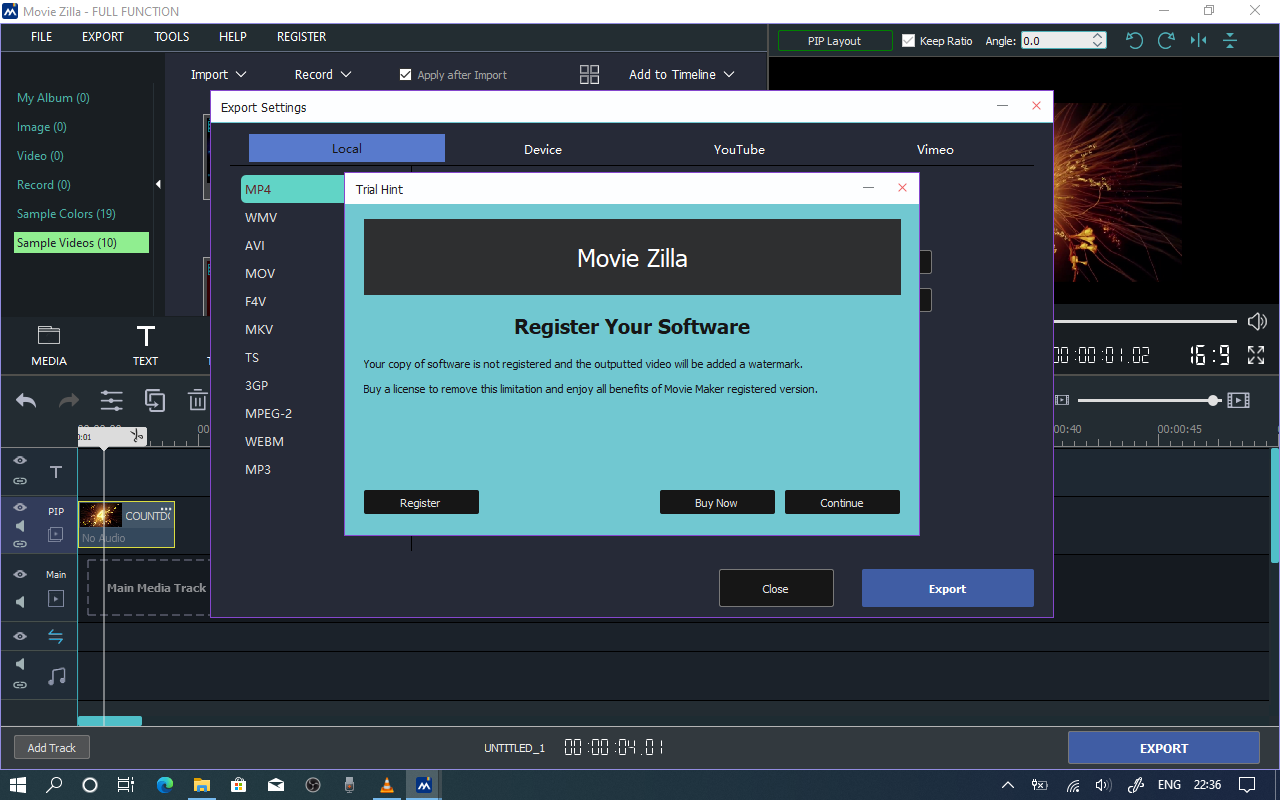Image resolution: width=1280 pixels, height=800 pixels.
Task: Open the TEXT panel icon
Action: pyautogui.click(x=146, y=336)
